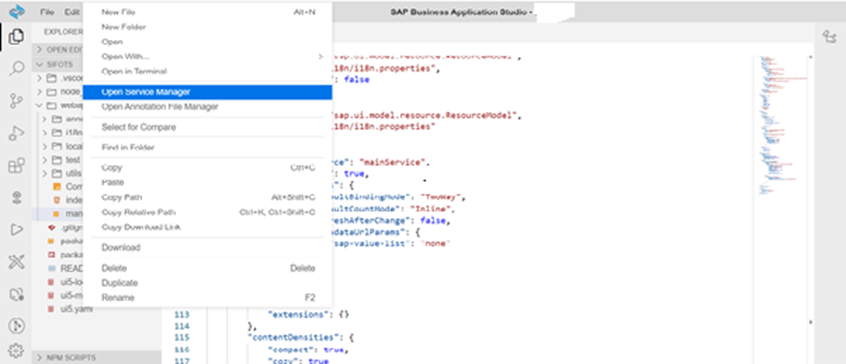The image size is (846, 364).
Task: Open the Run Configurations play icon
Action: click(x=16, y=230)
